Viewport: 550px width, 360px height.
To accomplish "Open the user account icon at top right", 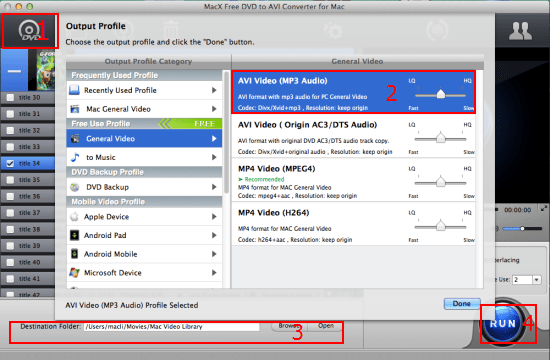I will point(521,32).
